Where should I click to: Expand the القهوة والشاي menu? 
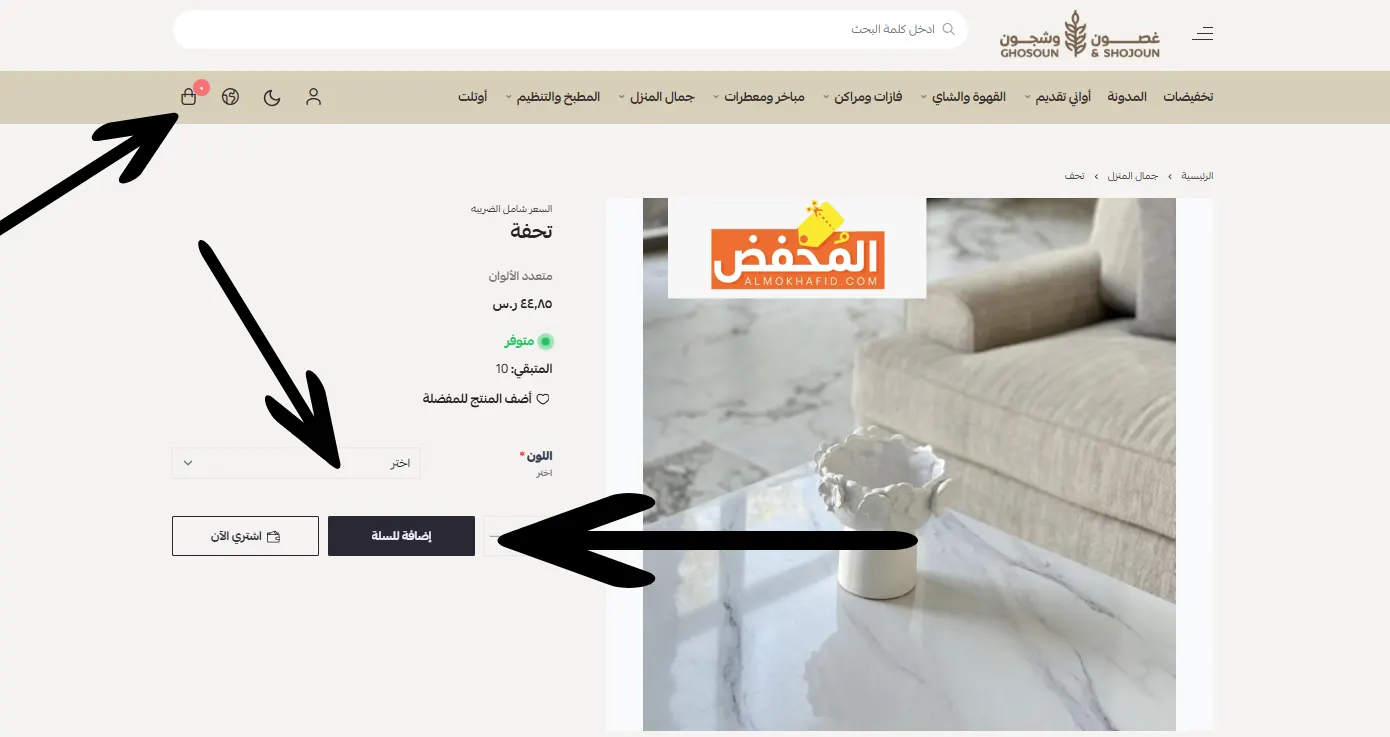coord(964,97)
